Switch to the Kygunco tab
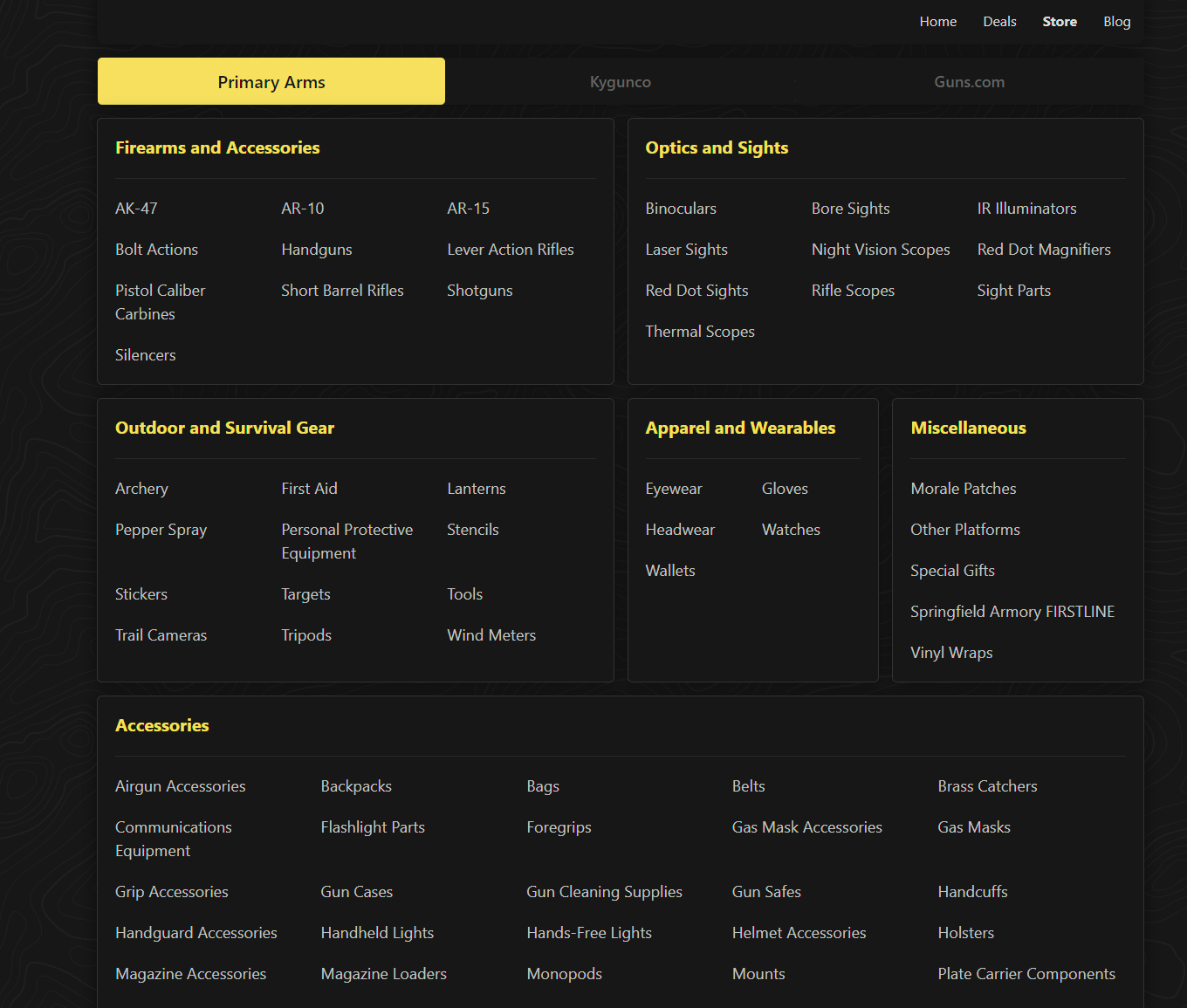Viewport: 1187px width, 1008px height. [621, 81]
